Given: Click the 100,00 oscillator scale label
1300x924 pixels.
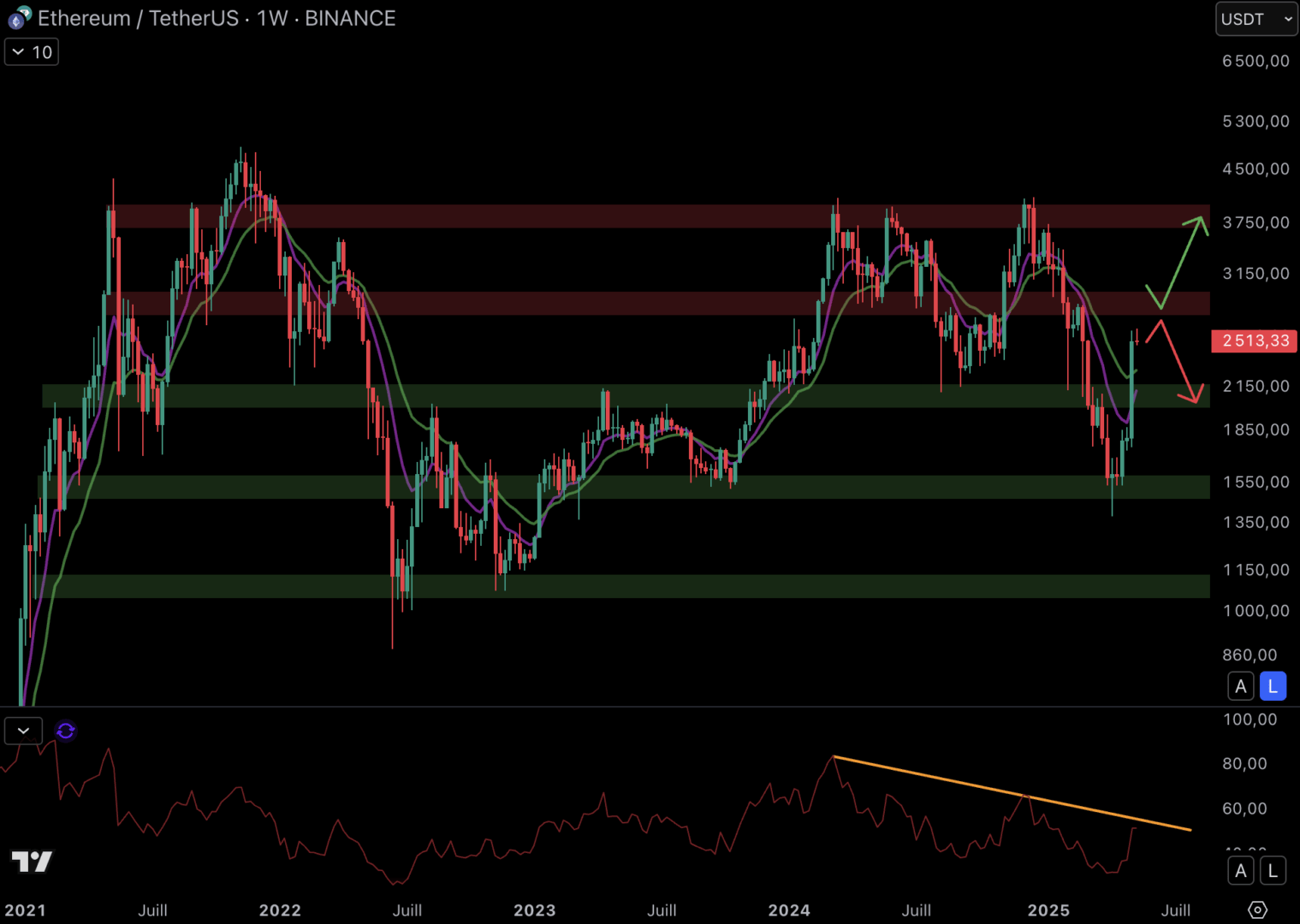Looking at the screenshot, I should click(1250, 720).
